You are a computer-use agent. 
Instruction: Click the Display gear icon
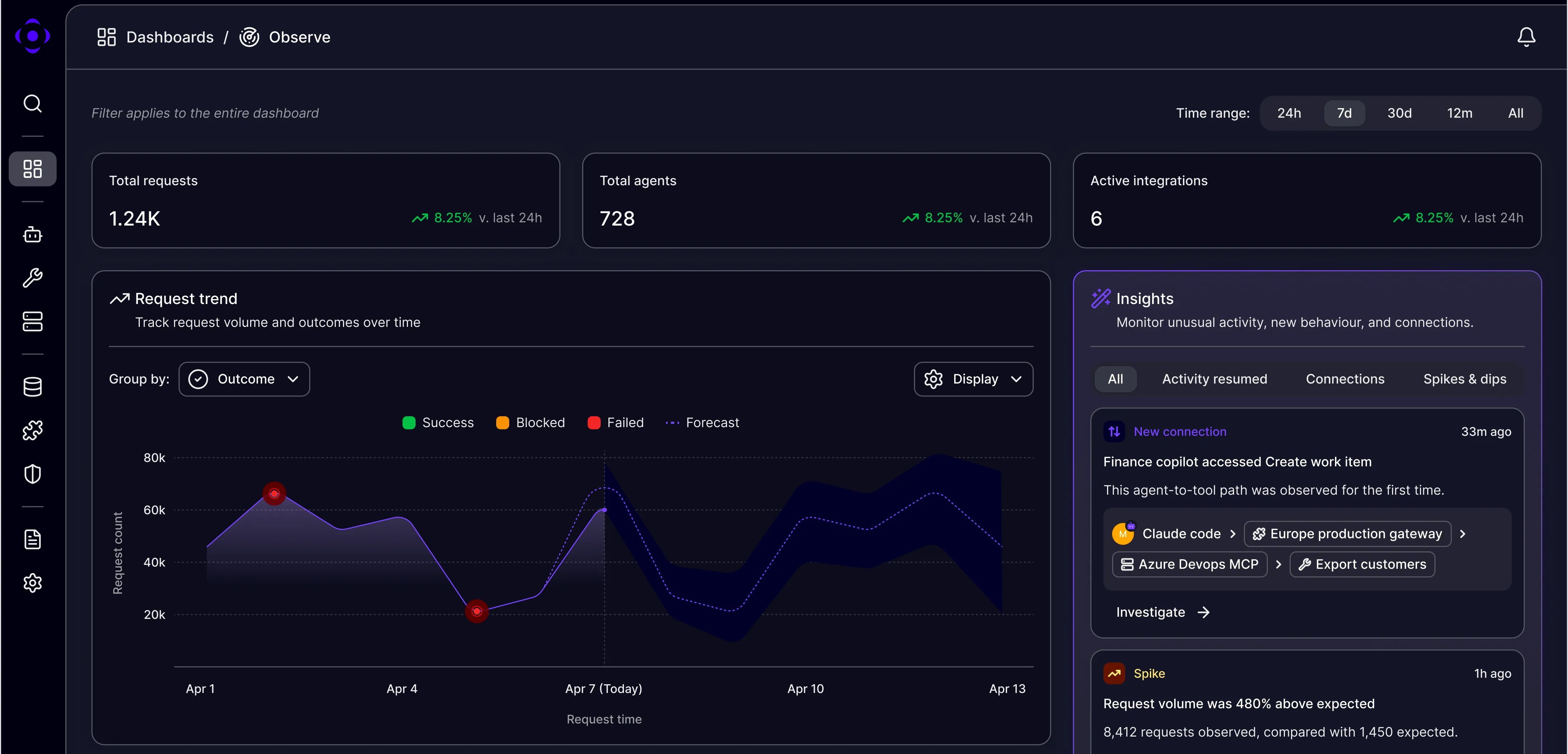pyautogui.click(x=933, y=379)
